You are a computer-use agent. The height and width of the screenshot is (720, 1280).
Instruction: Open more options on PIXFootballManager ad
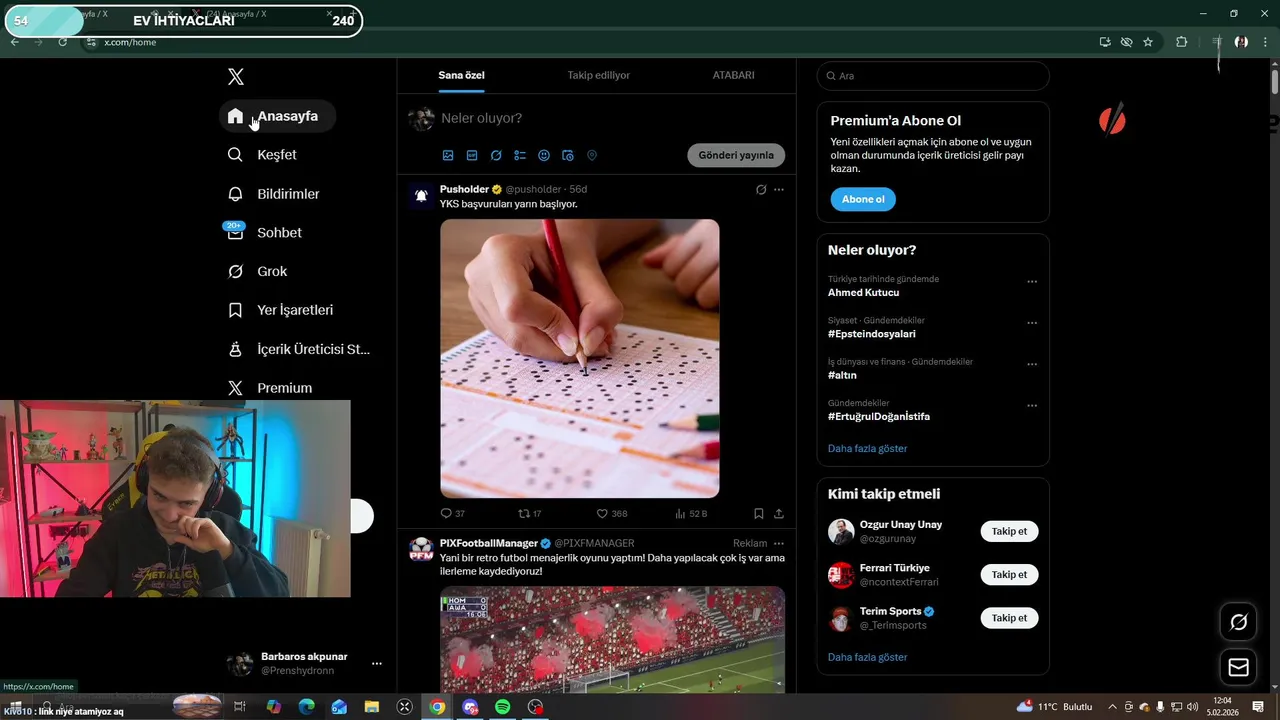779,543
